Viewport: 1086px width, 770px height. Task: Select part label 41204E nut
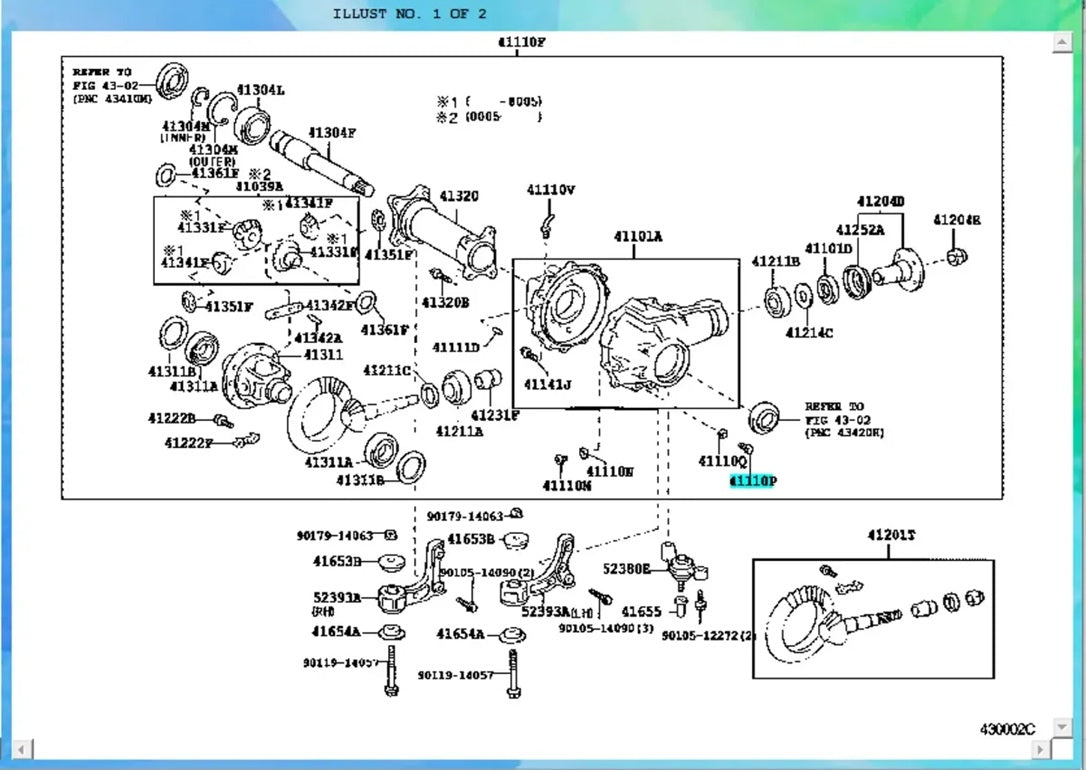[x=956, y=220]
